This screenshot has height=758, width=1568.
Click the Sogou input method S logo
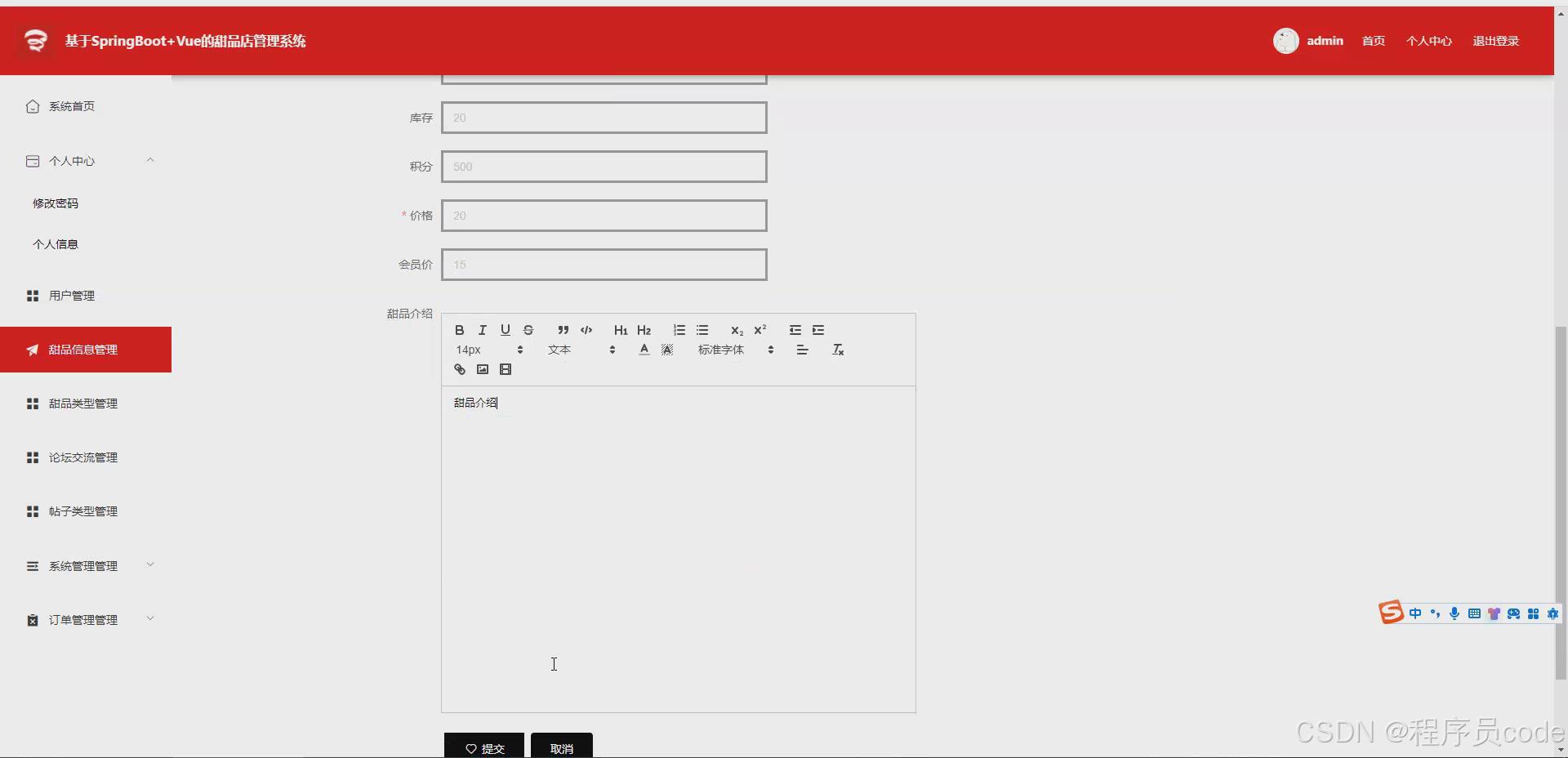pos(1391,612)
